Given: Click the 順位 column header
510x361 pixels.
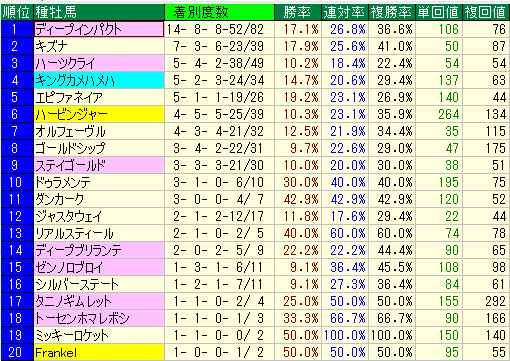Looking at the screenshot, I should pyautogui.click(x=17, y=12).
